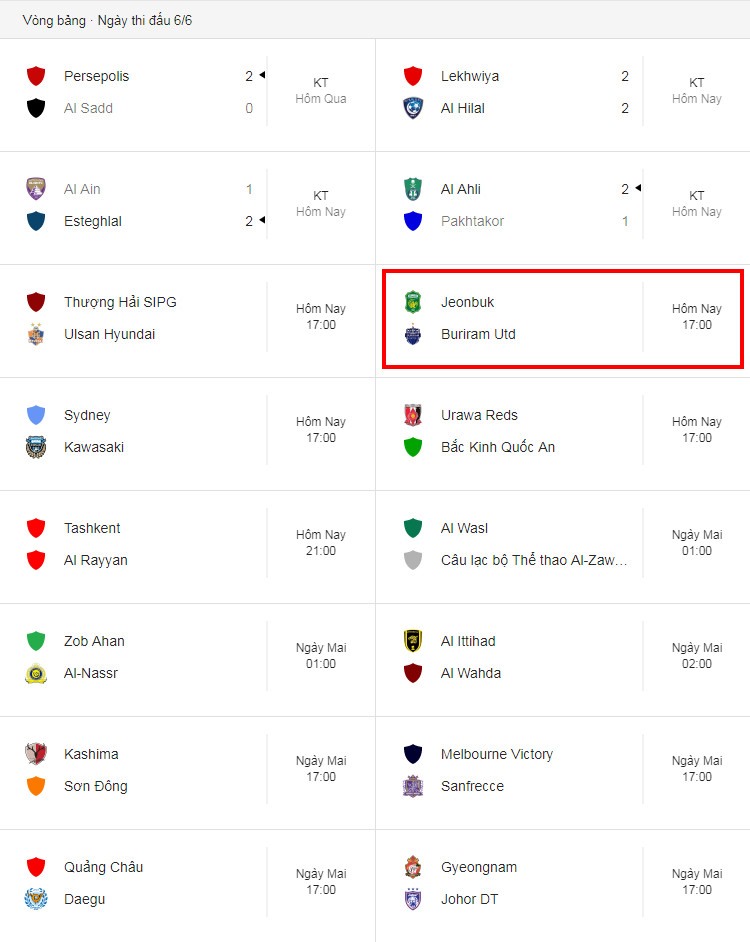750x942 pixels.
Task: Click the Al Ain purple crest icon
Action: (36, 189)
